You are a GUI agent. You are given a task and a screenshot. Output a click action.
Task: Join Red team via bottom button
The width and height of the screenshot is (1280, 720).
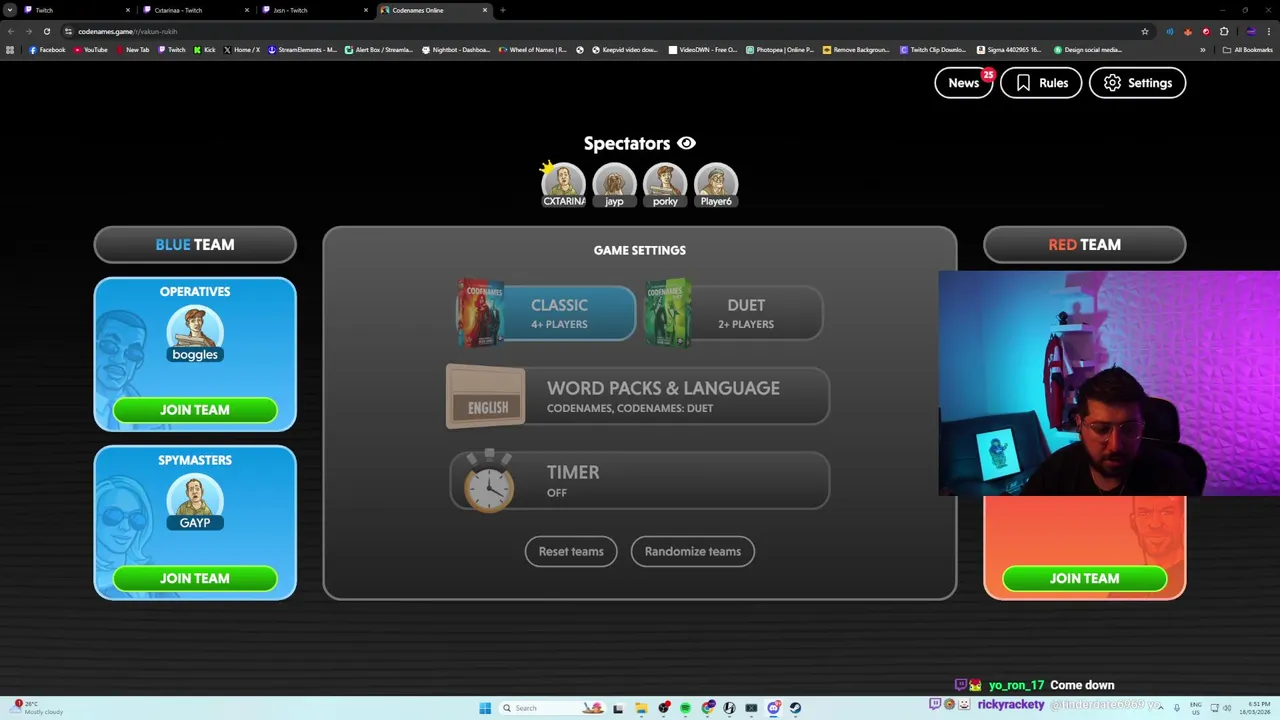click(1085, 578)
